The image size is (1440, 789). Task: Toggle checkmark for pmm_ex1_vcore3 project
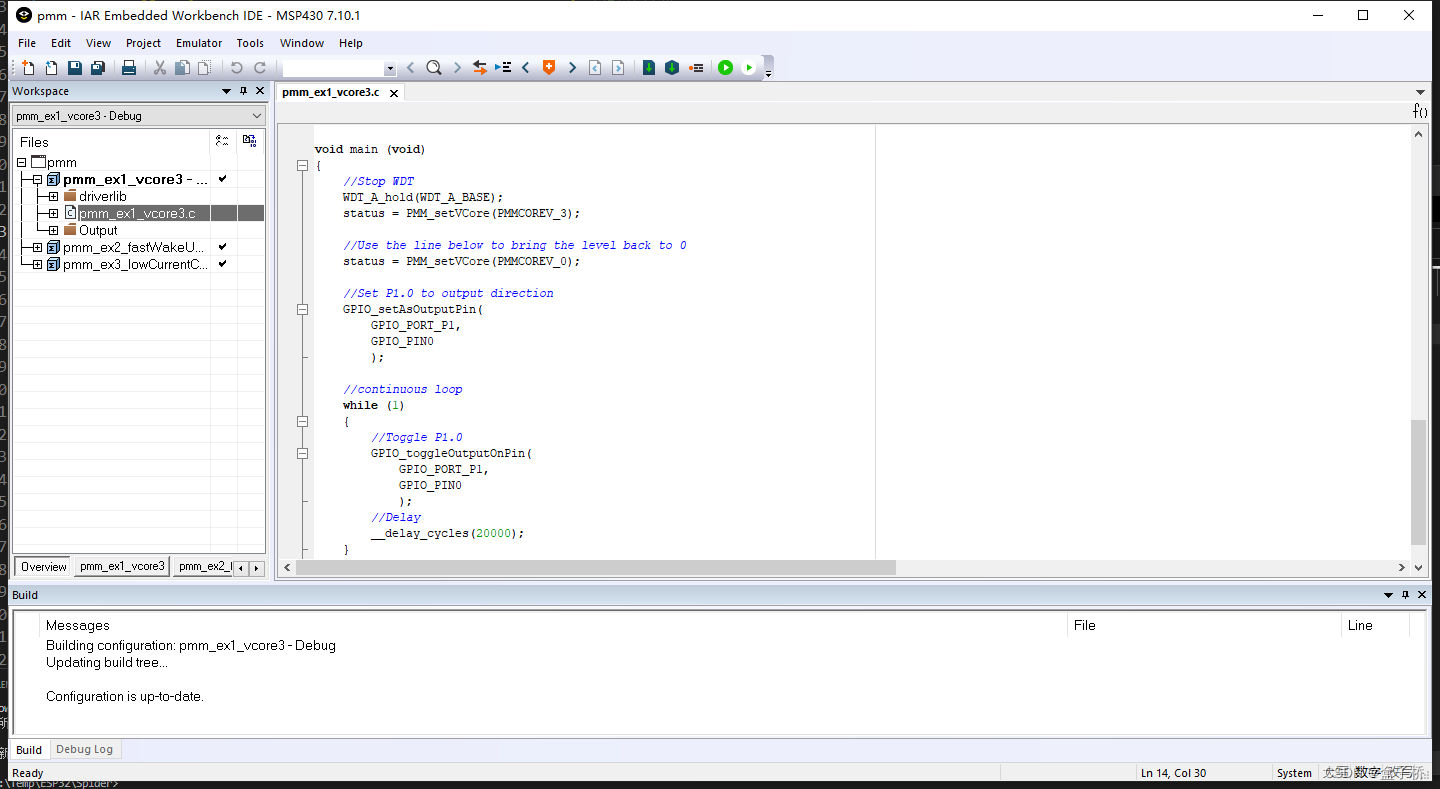click(x=223, y=179)
